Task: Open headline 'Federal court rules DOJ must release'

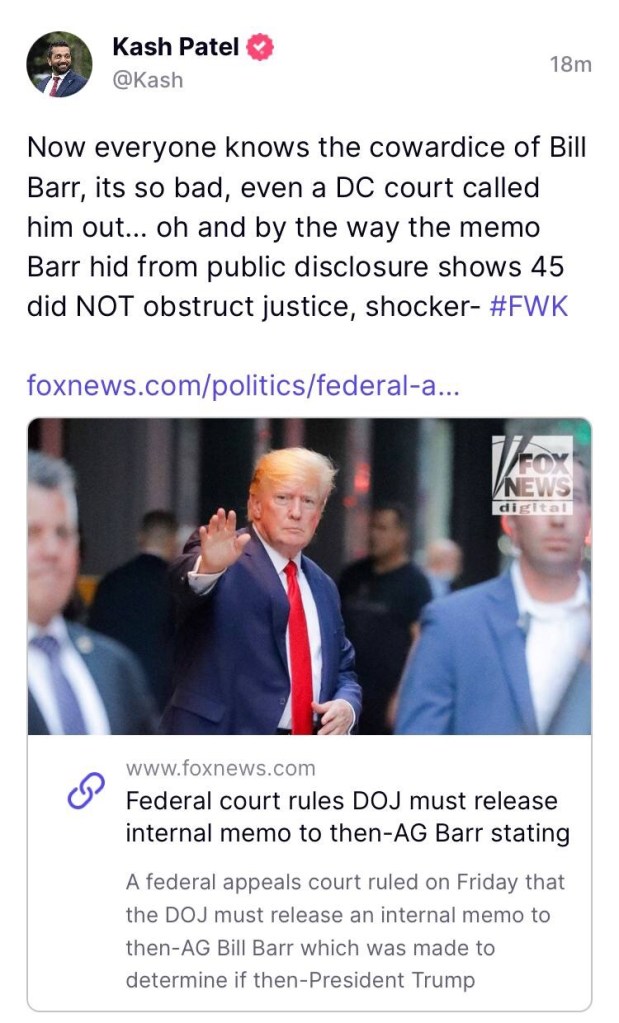Action: click(x=341, y=801)
